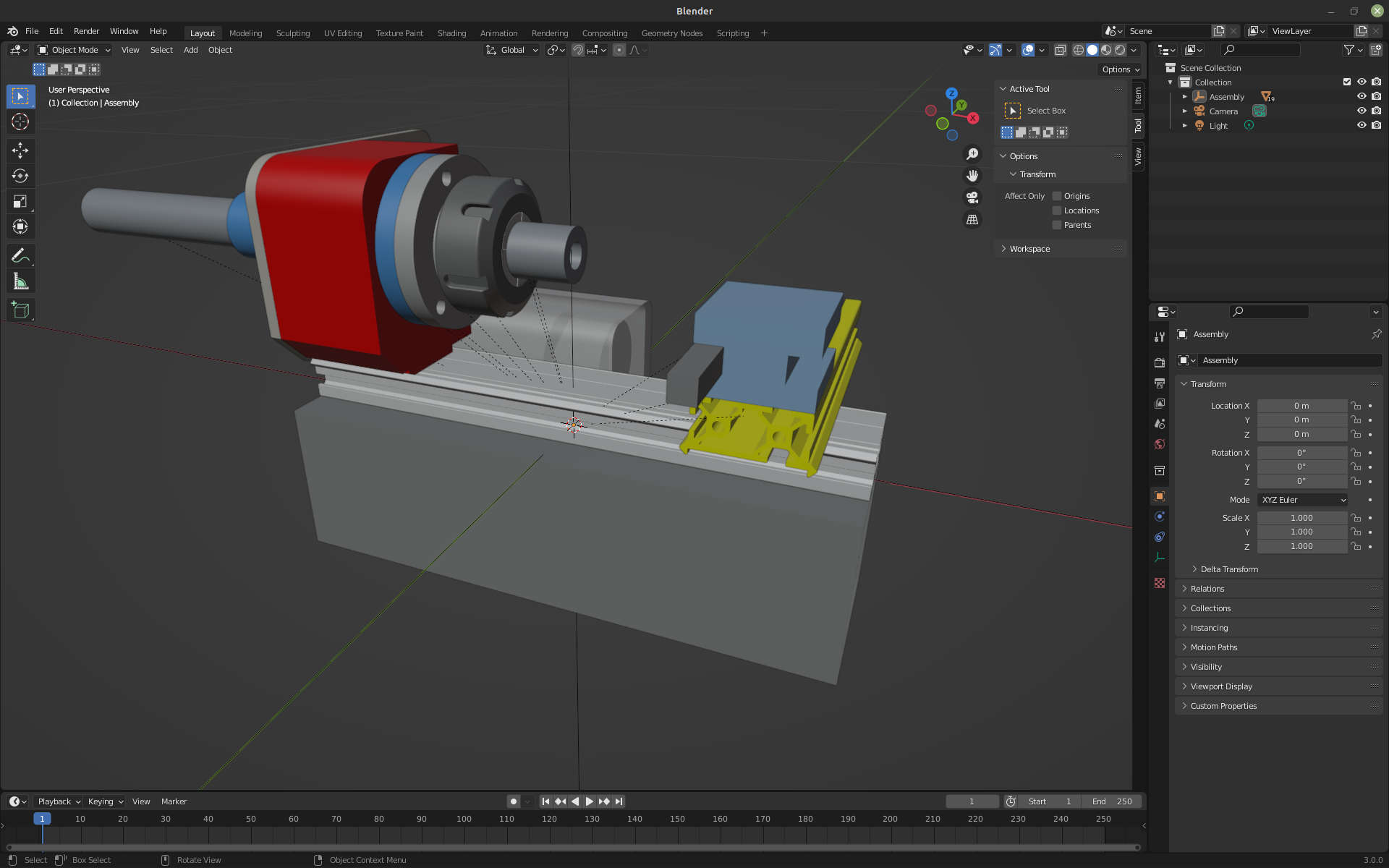Hide Light in viewport via eye icon
Viewport: 1389px width, 868px height.
click(1361, 125)
